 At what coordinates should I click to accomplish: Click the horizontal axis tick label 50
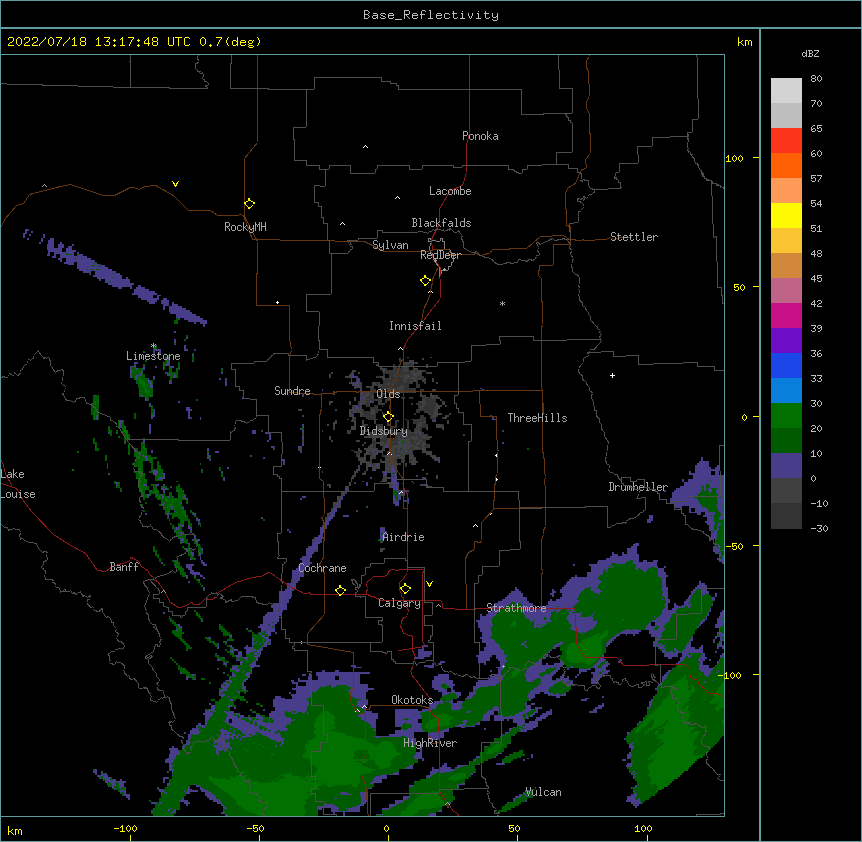click(514, 828)
